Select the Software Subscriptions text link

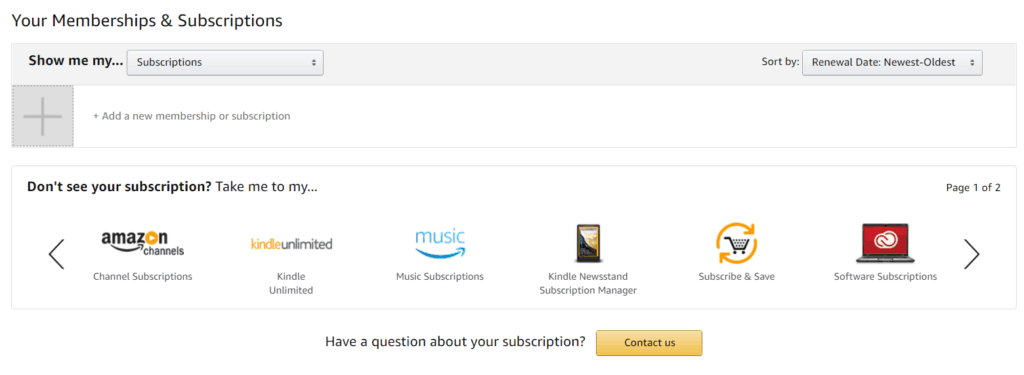(x=886, y=276)
